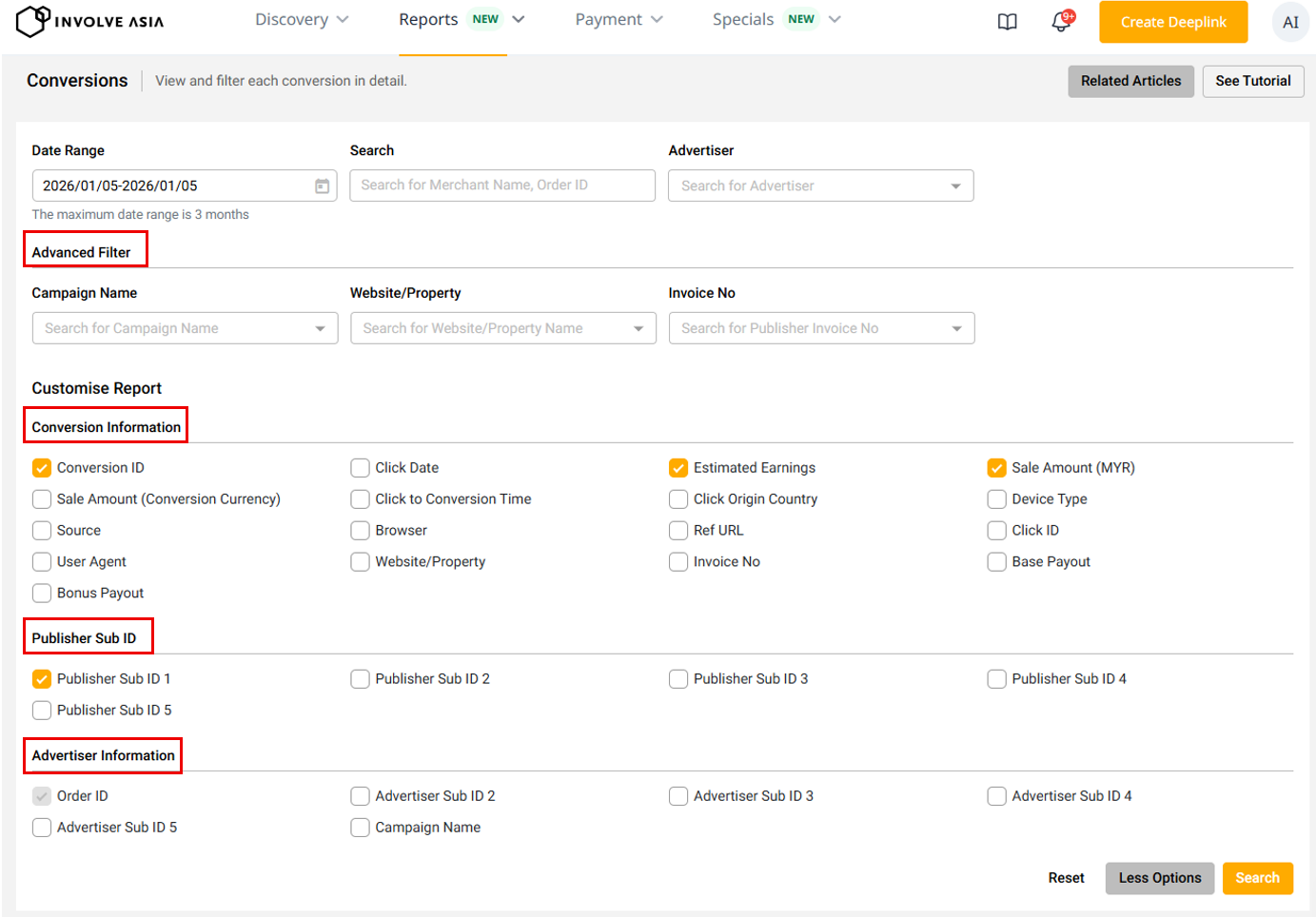Click the AI profile avatar
This screenshot has width=1316, height=917.
pos(1289,22)
